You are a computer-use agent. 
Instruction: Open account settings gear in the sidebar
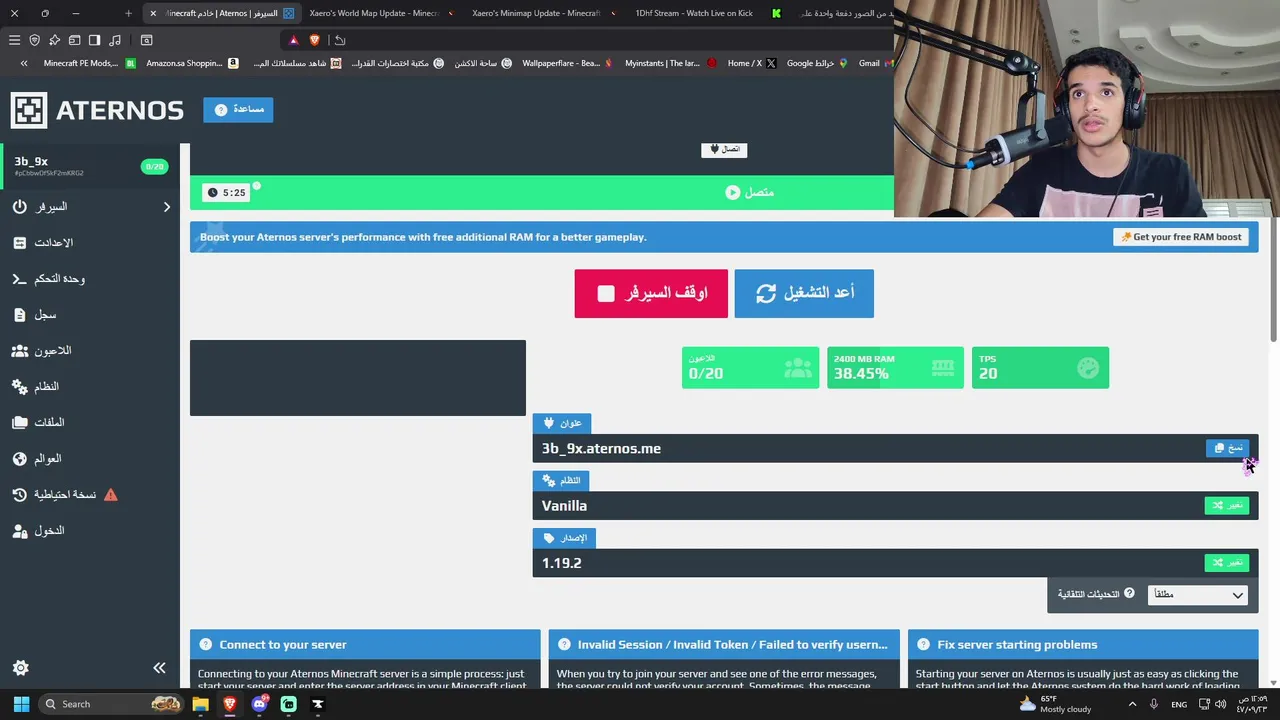pyautogui.click(x=21, y=668)
